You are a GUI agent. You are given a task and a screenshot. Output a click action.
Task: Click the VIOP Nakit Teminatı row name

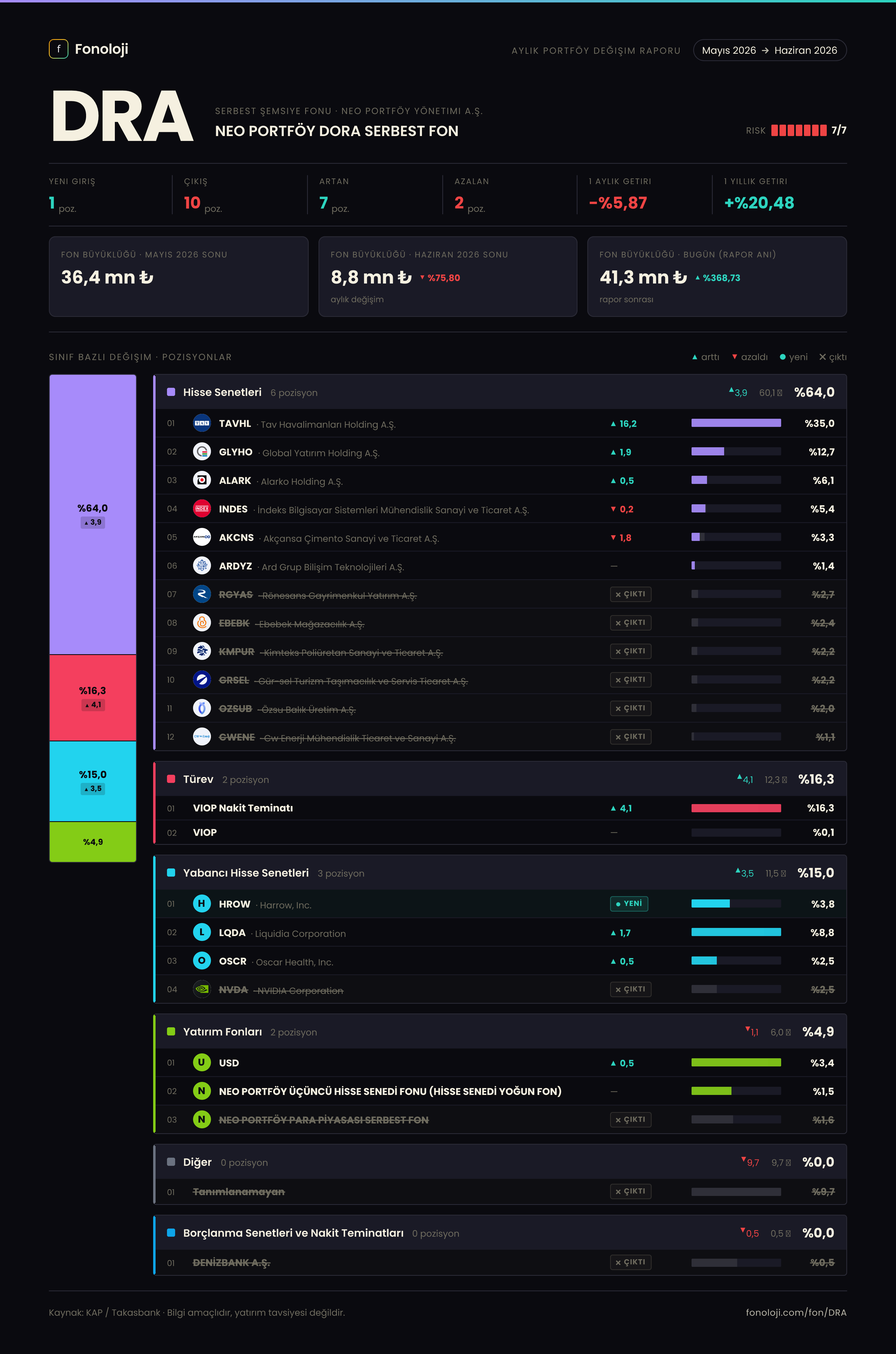tap(243, 808)
